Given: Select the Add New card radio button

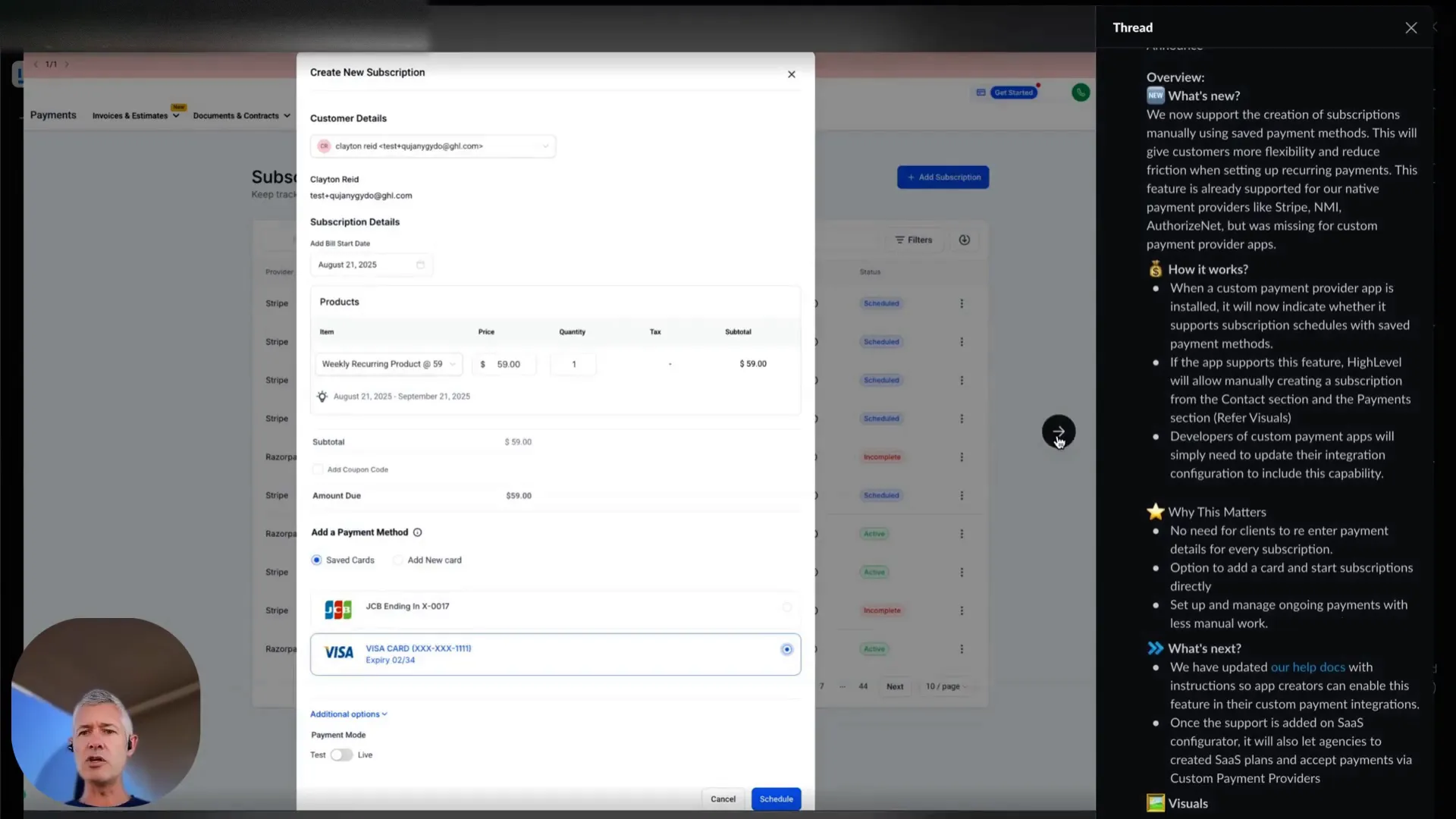Looking at the screenshot, I should point(397,560).
